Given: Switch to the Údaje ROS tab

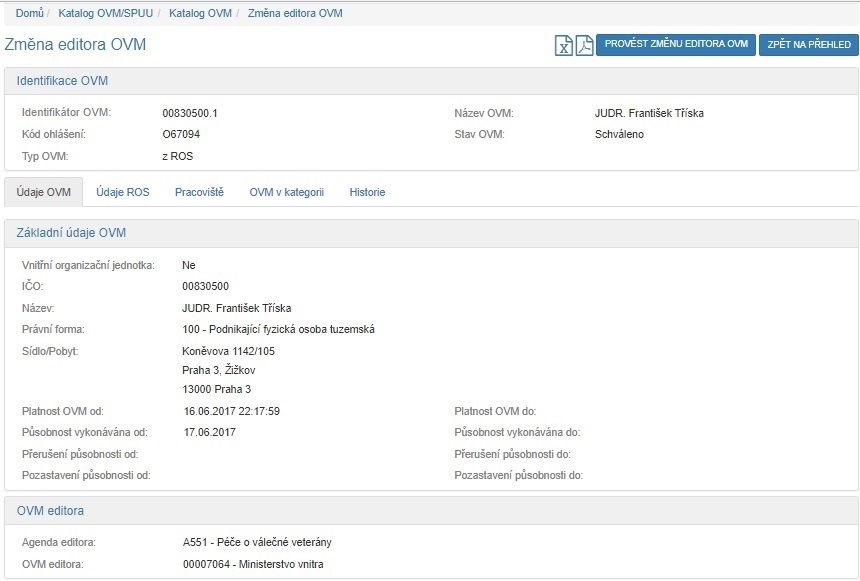Looking at the screenshot, I should (123, 192).
